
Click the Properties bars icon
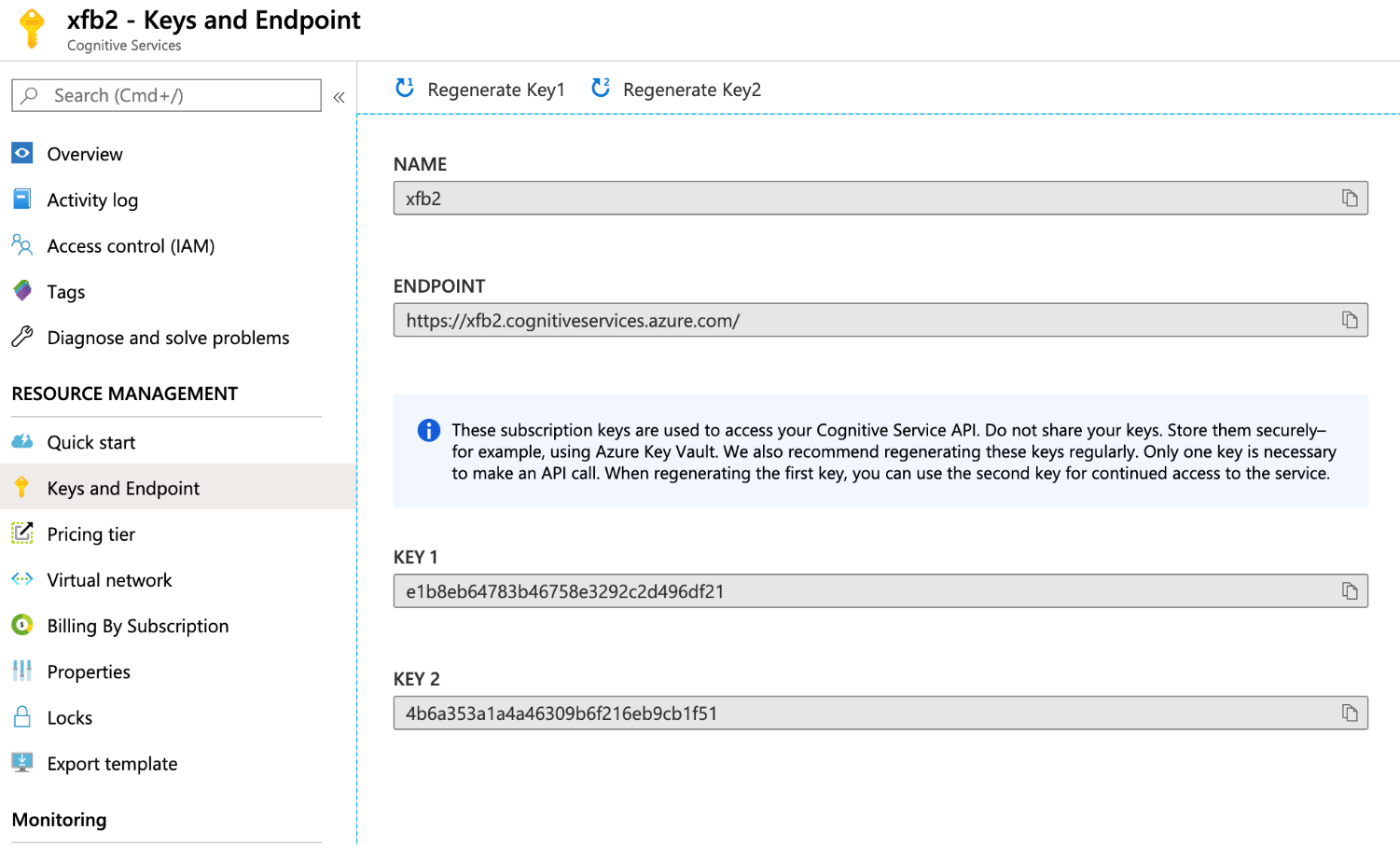(x=22, y=671)
